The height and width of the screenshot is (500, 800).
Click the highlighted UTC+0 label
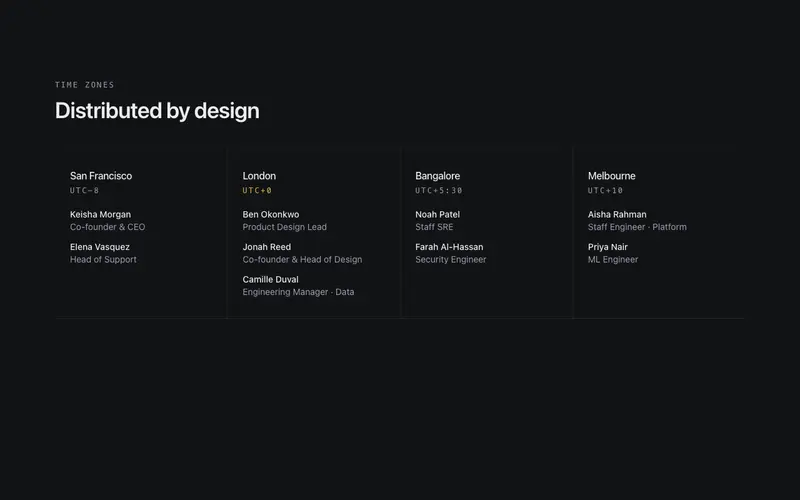pyautogui.click(x=257, y=190)
